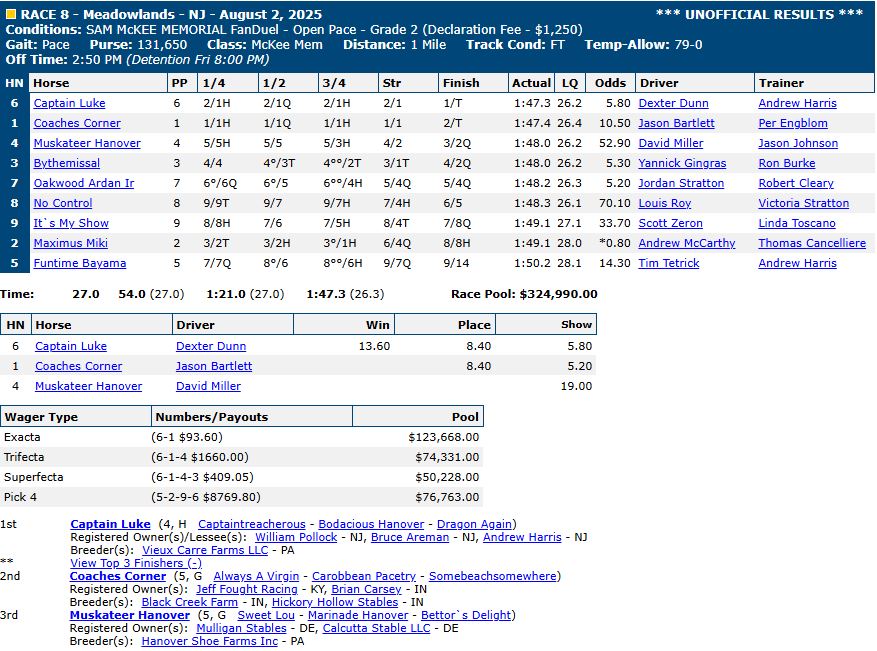This screenshot has height=651, width=877.
Task: Open driver Andrew McCarthy's profile
Action: 687,243
